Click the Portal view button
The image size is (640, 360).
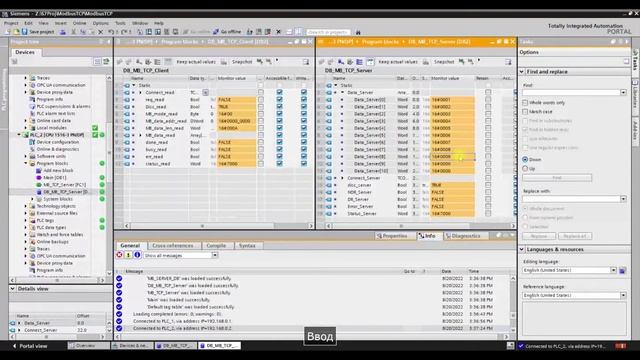tap(30, 346)
